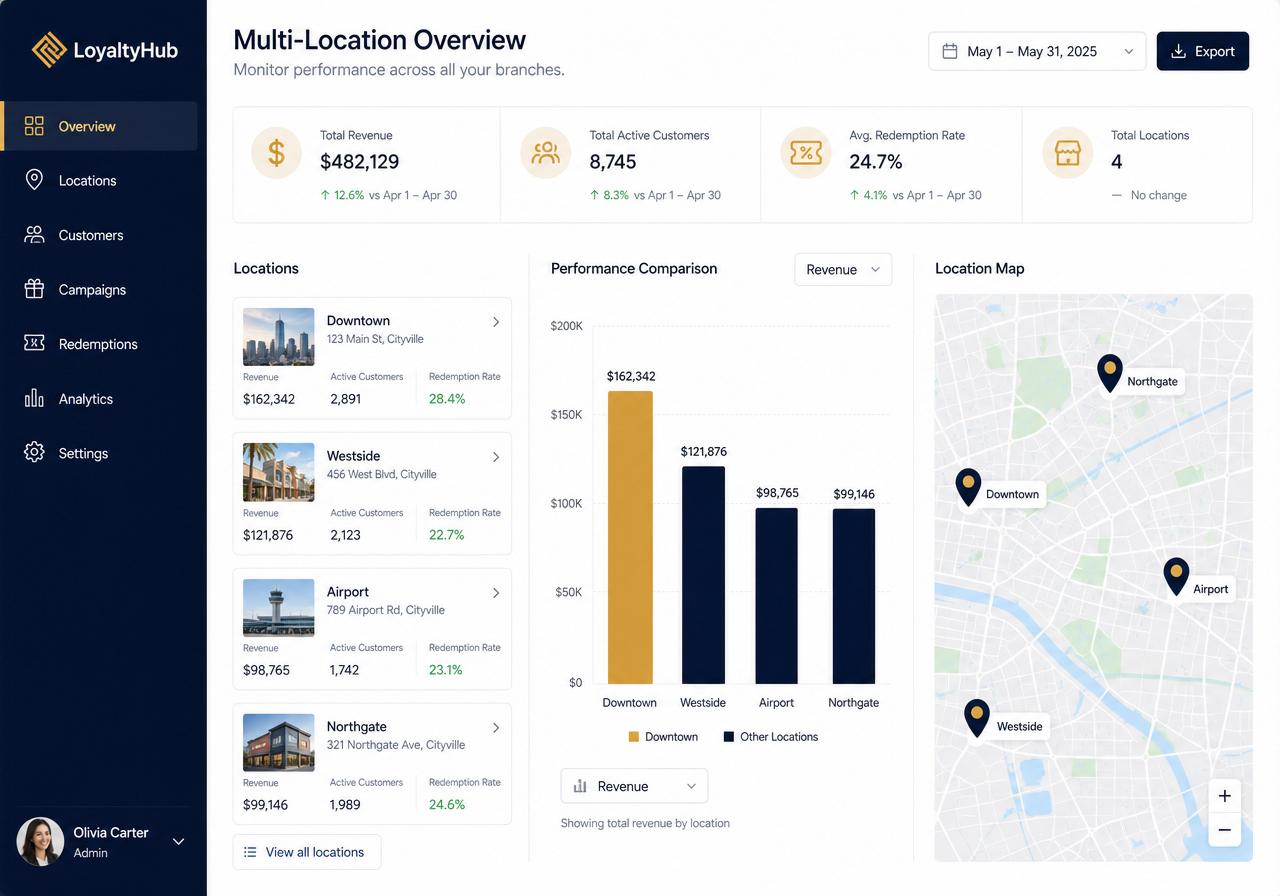Zoom in on the map with plus

(x=1224, y=796)
